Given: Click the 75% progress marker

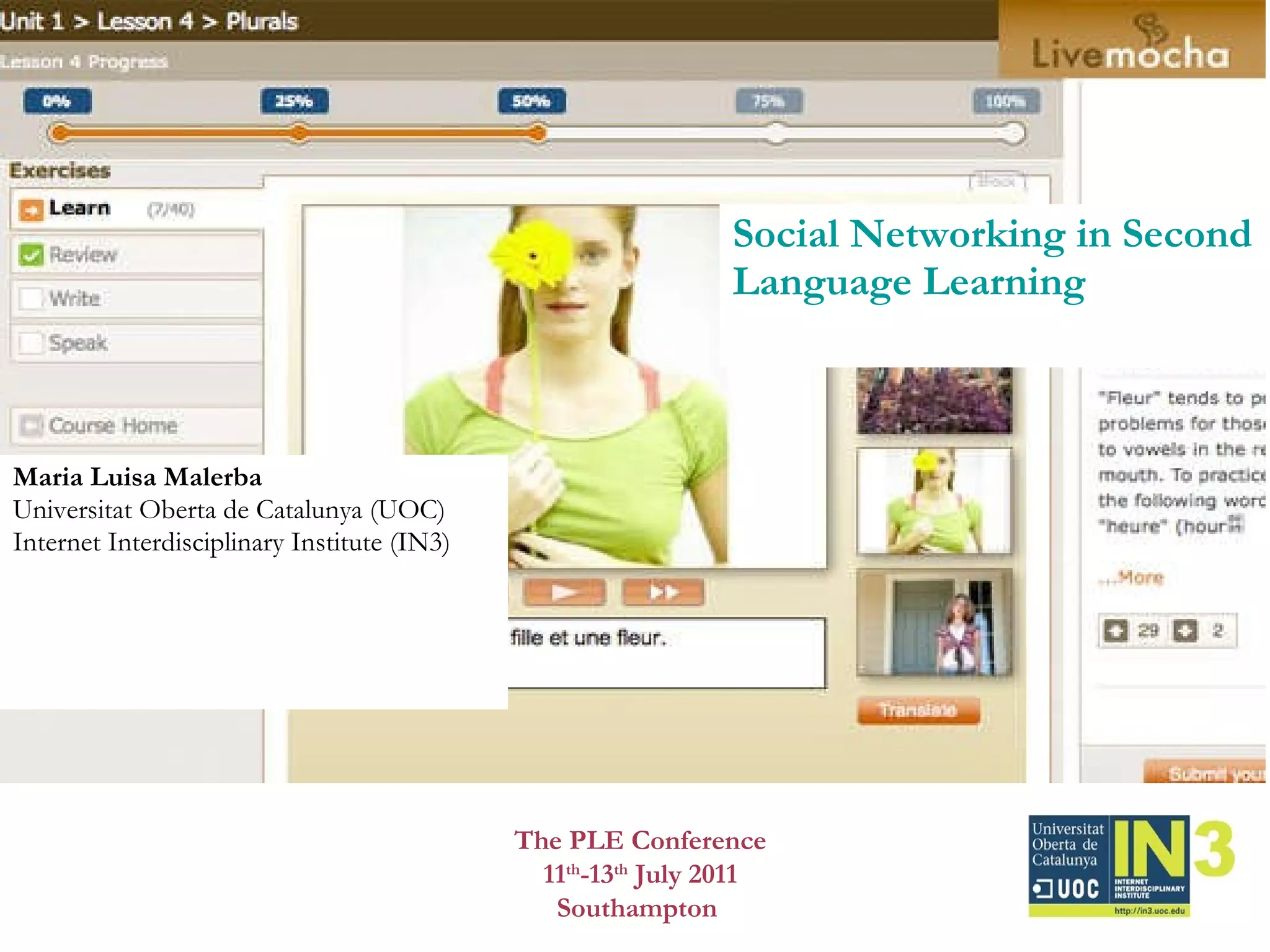Looking at the screenshot, I should point(769,101).
